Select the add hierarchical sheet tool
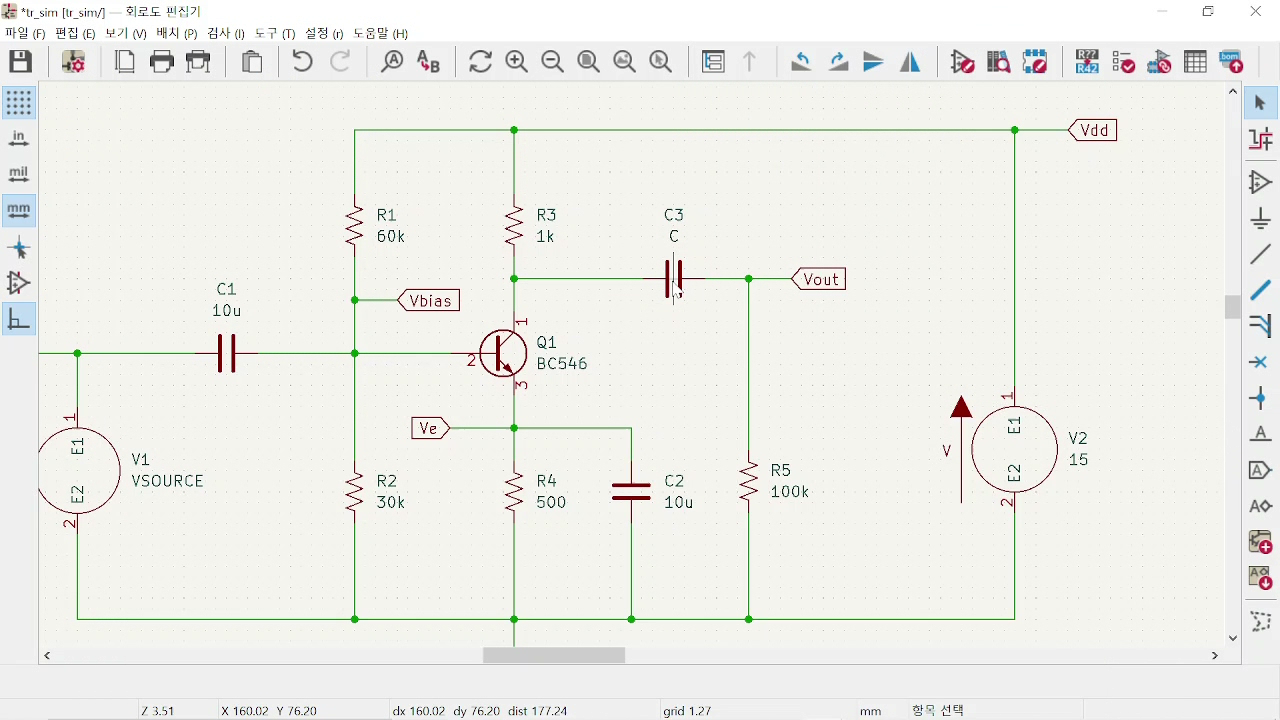 click(x=1260, y=542)
